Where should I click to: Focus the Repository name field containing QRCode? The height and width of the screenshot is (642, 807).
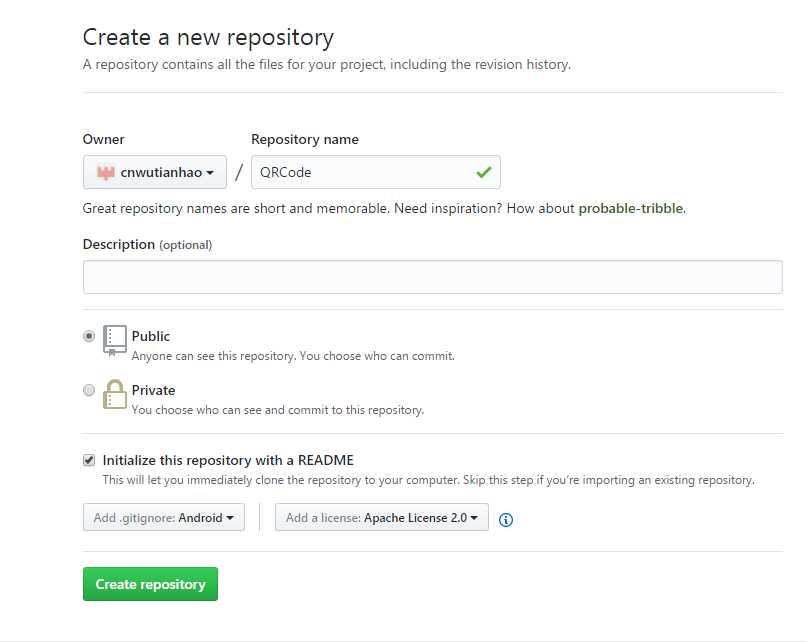[x=376, y=172]
